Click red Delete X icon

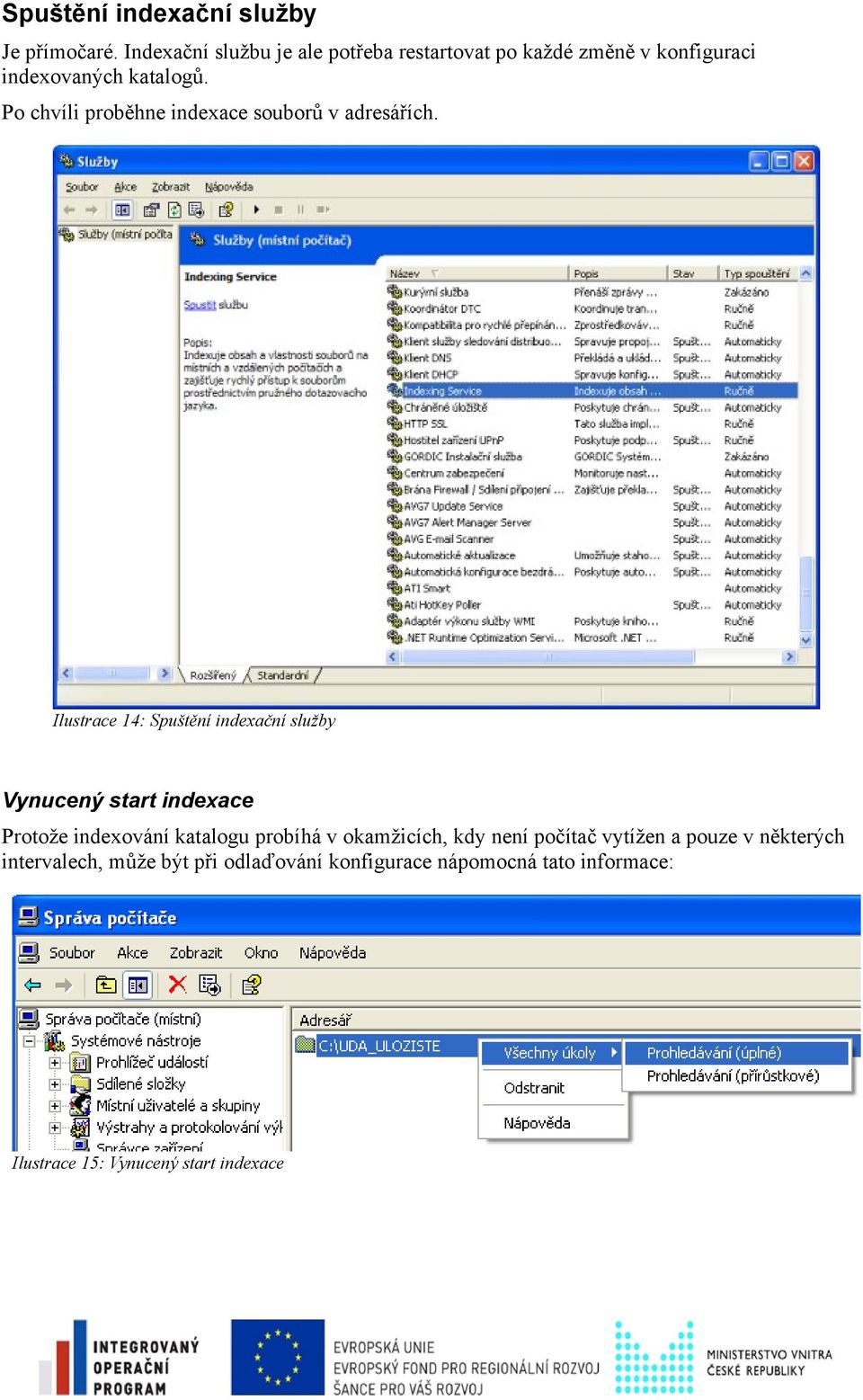point(177,985)
